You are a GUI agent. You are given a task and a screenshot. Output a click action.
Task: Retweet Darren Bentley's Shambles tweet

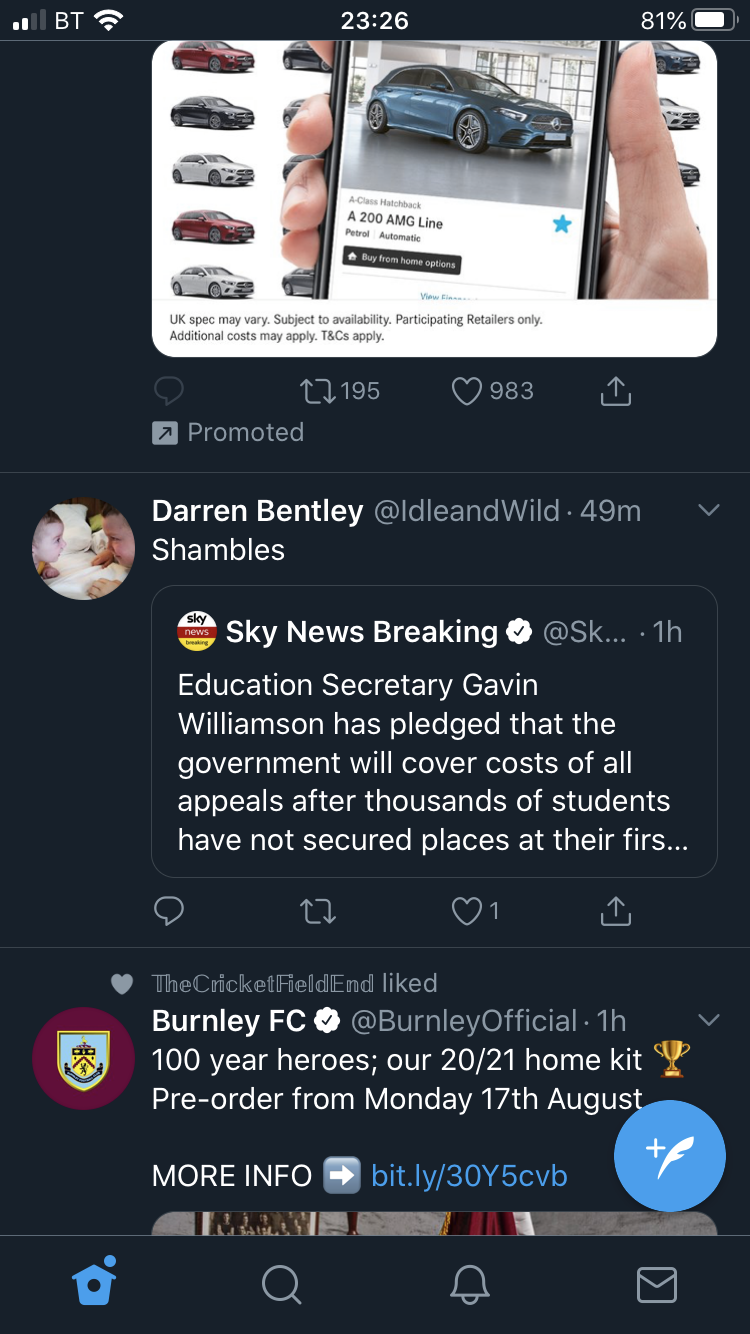318,910
